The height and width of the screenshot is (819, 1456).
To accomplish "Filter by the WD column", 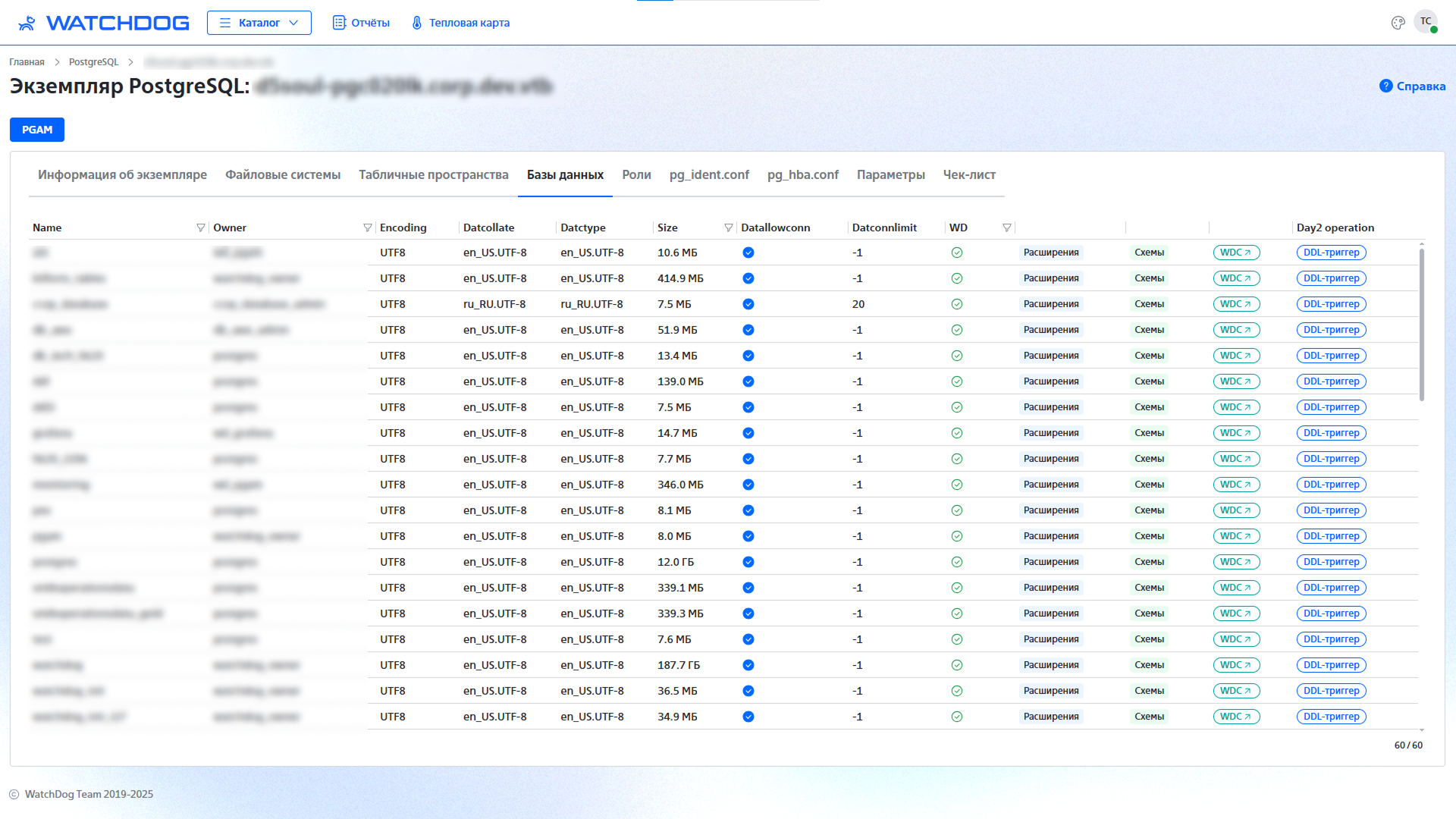I will click(1007, 227).
